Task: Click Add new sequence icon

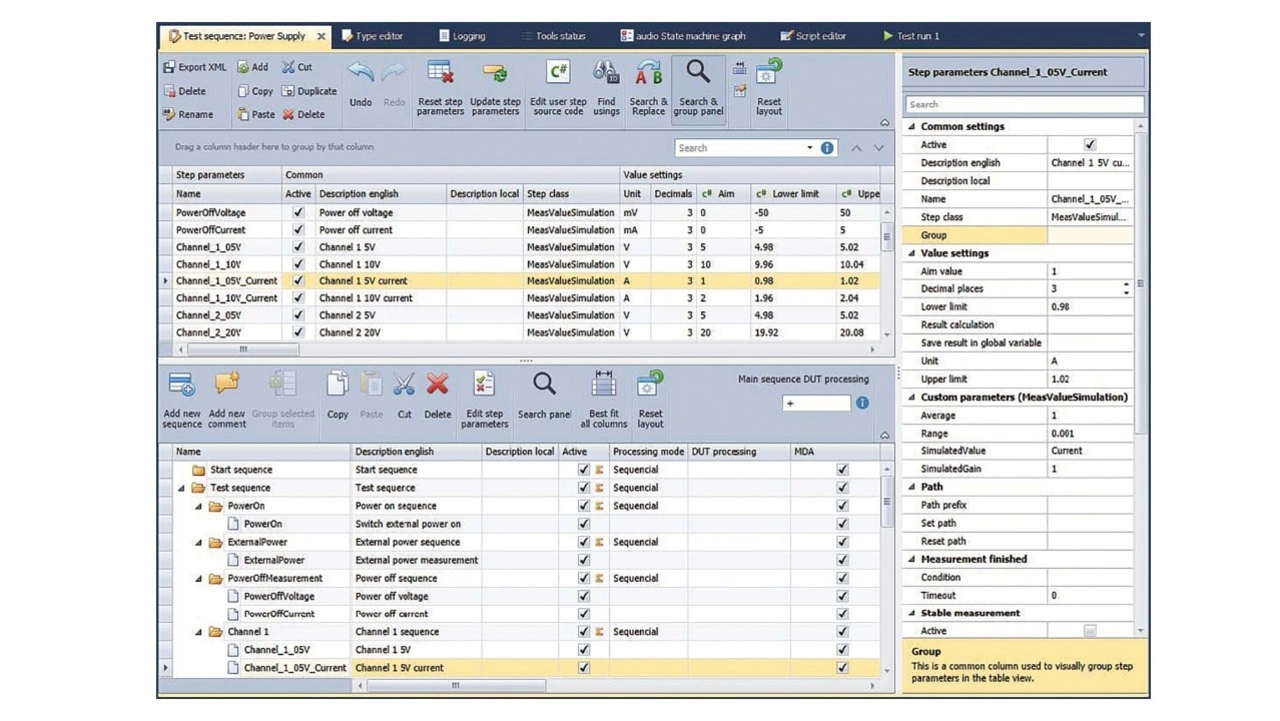Action: point(181,385)
